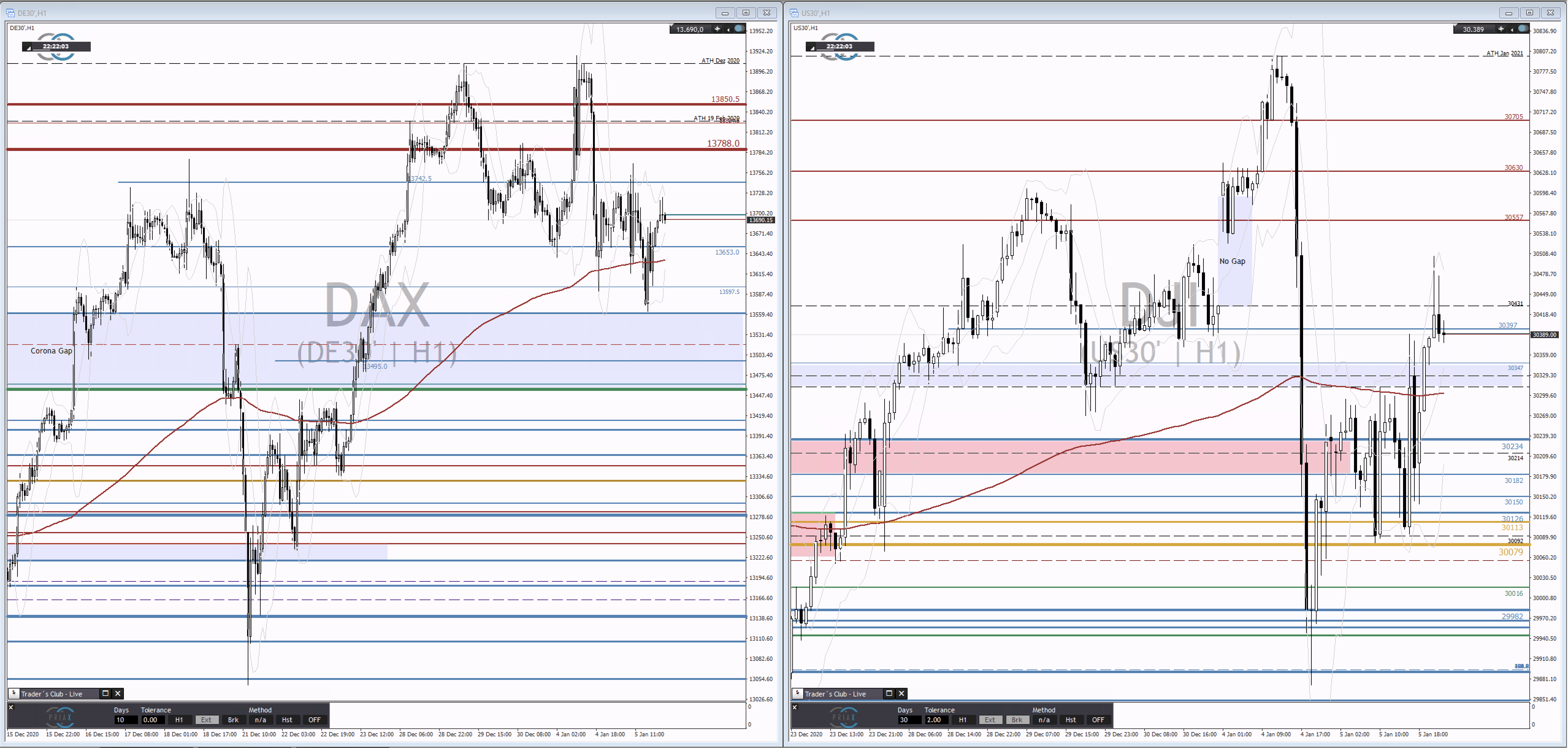1568x748 pixels.
Task: Select the 30079 orange level label
Action: 1510,552
